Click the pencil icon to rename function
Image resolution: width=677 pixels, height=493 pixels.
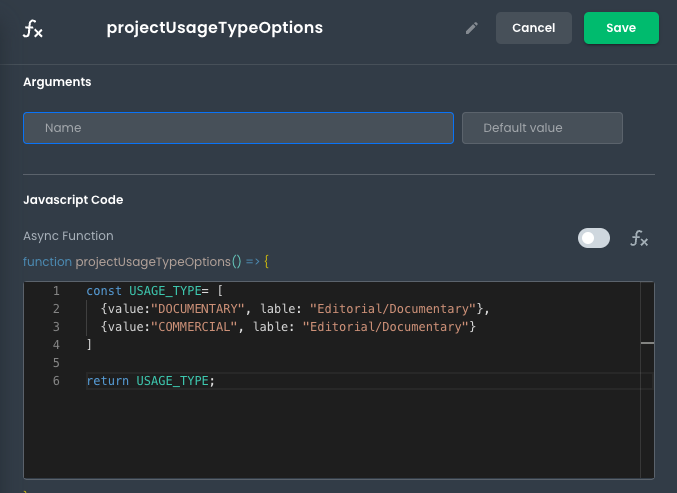tap(472, 28)
